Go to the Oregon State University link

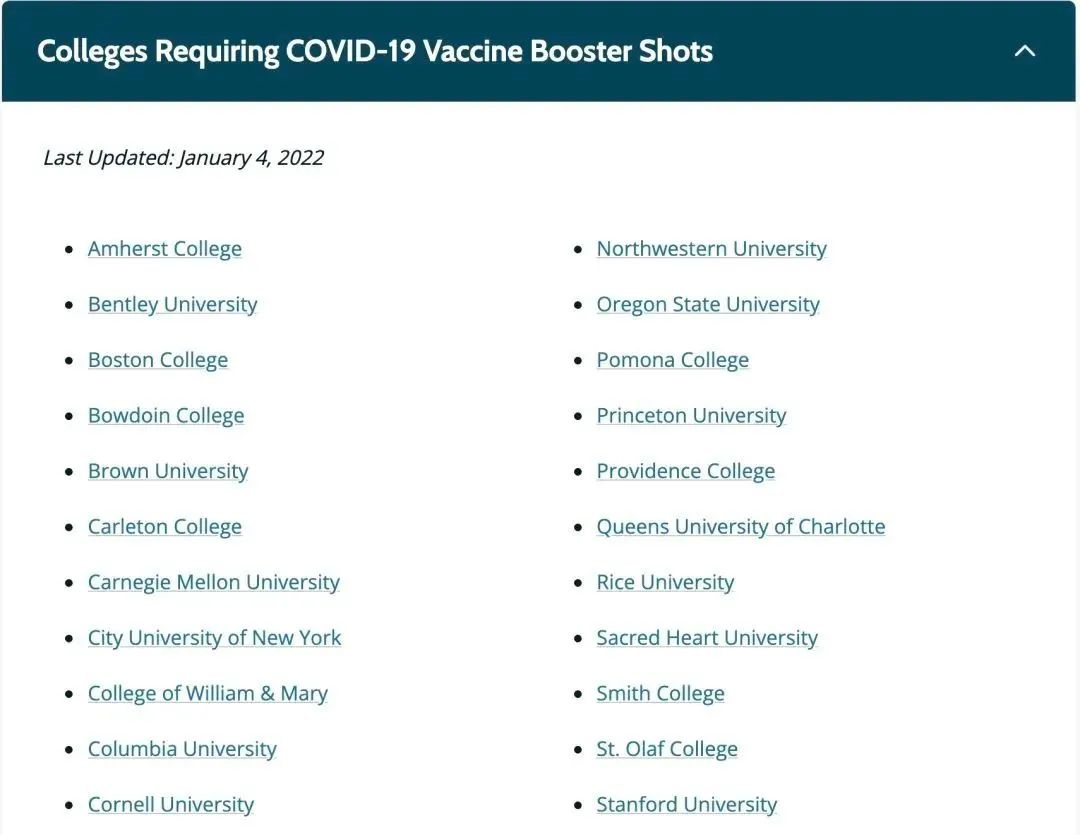click(x=708, y=305)
